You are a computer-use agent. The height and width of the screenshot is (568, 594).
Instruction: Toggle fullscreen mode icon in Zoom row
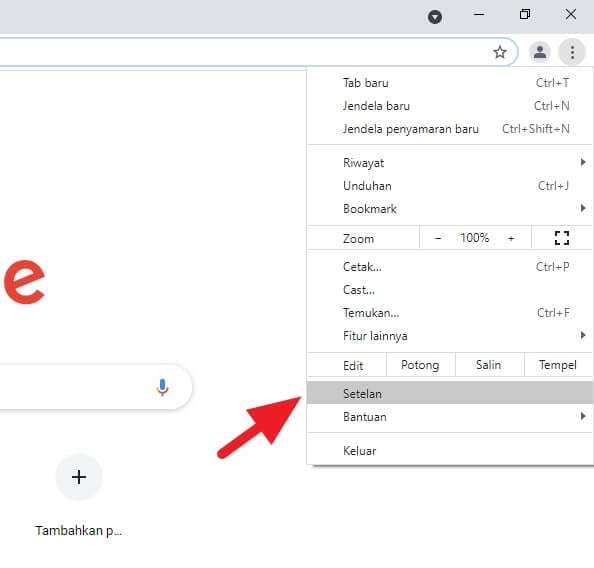tap(561, 238)
